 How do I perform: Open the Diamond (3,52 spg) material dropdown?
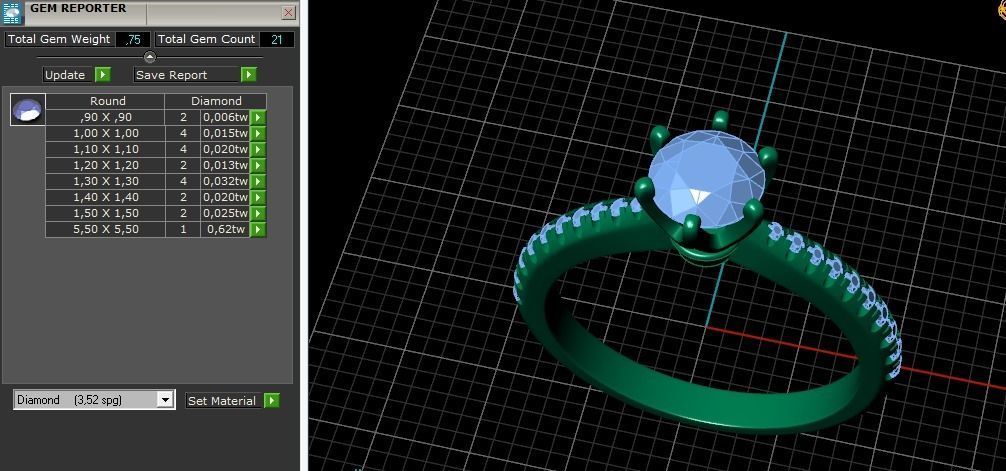166,400
